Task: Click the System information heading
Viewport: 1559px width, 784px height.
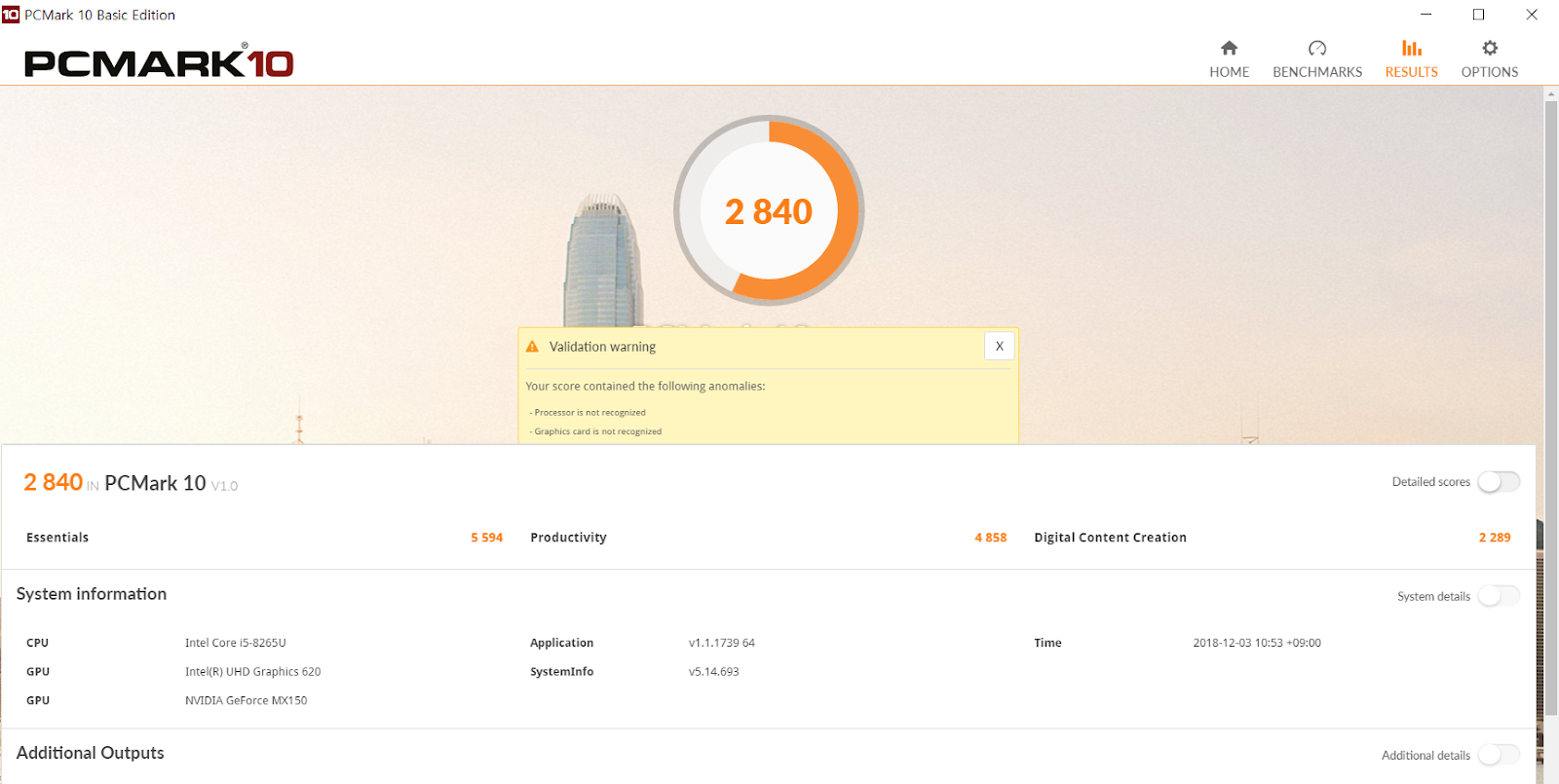Action: tap(92, 594)
